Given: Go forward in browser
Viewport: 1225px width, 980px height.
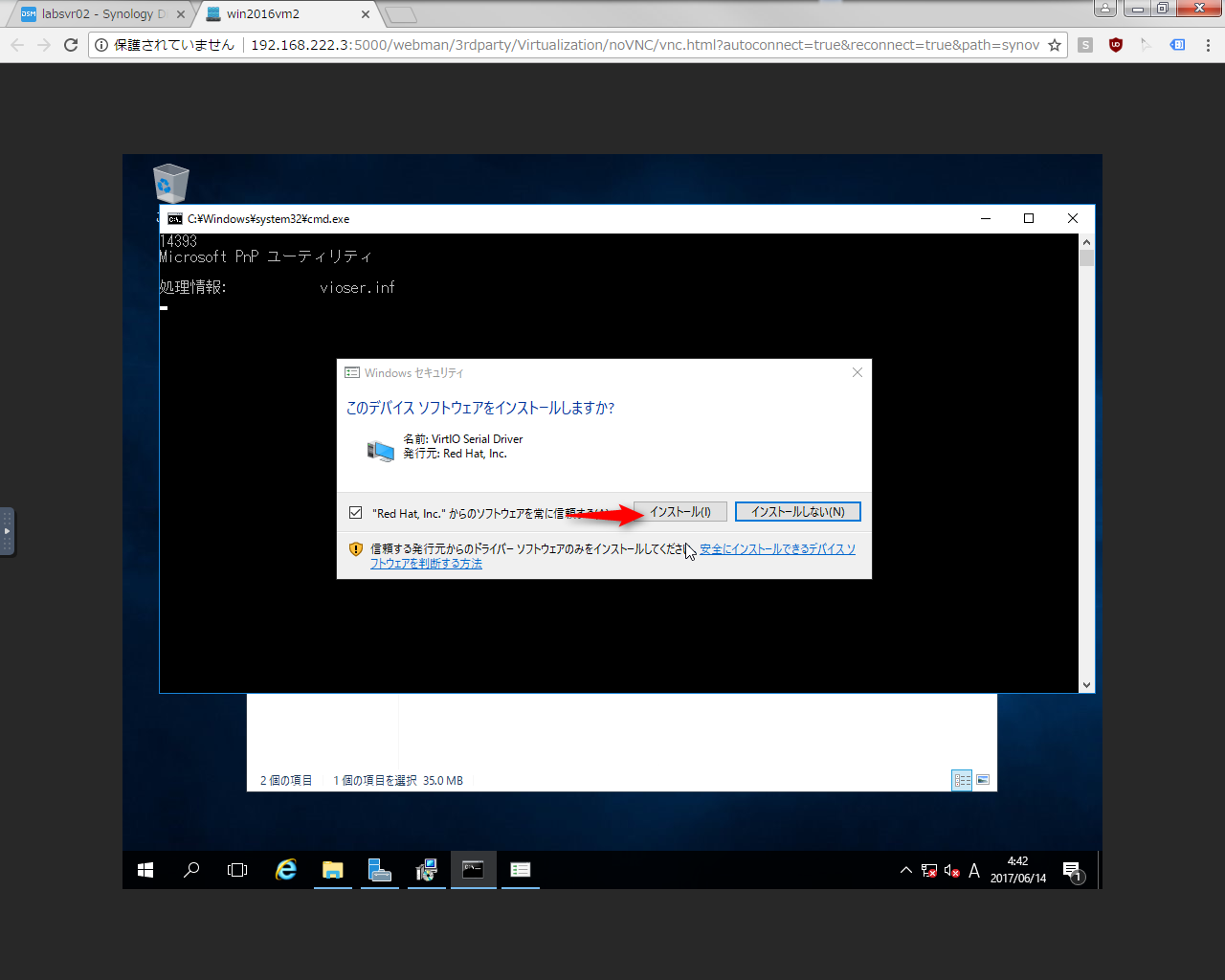Looking at the screenshot, I should [x=44, y=45].
